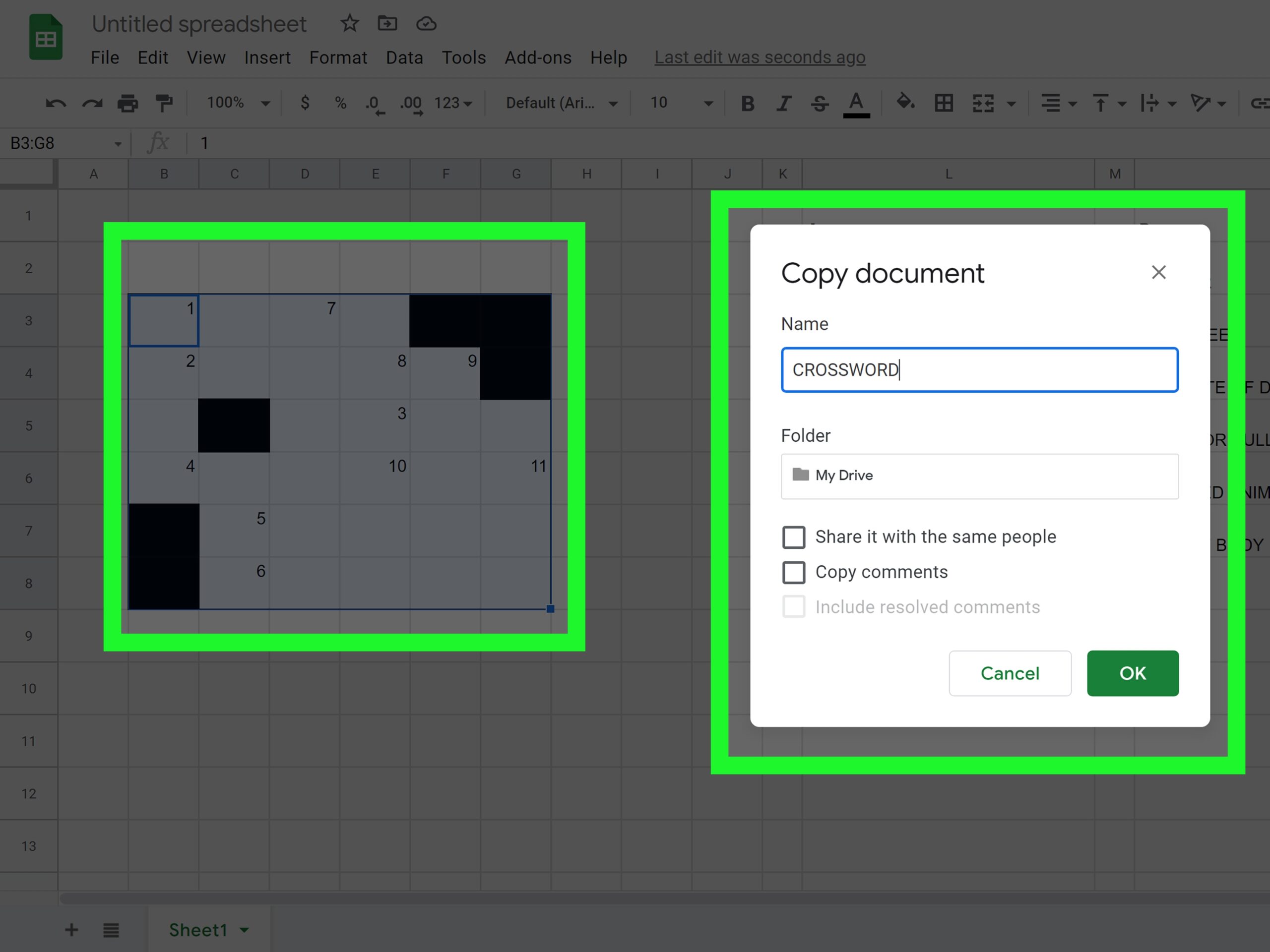Image resolution: width=1270 pixels, height=952 pixels.
Task: Enable Share it with the same people
Action: pyautogui.click(x=794, y=537)
